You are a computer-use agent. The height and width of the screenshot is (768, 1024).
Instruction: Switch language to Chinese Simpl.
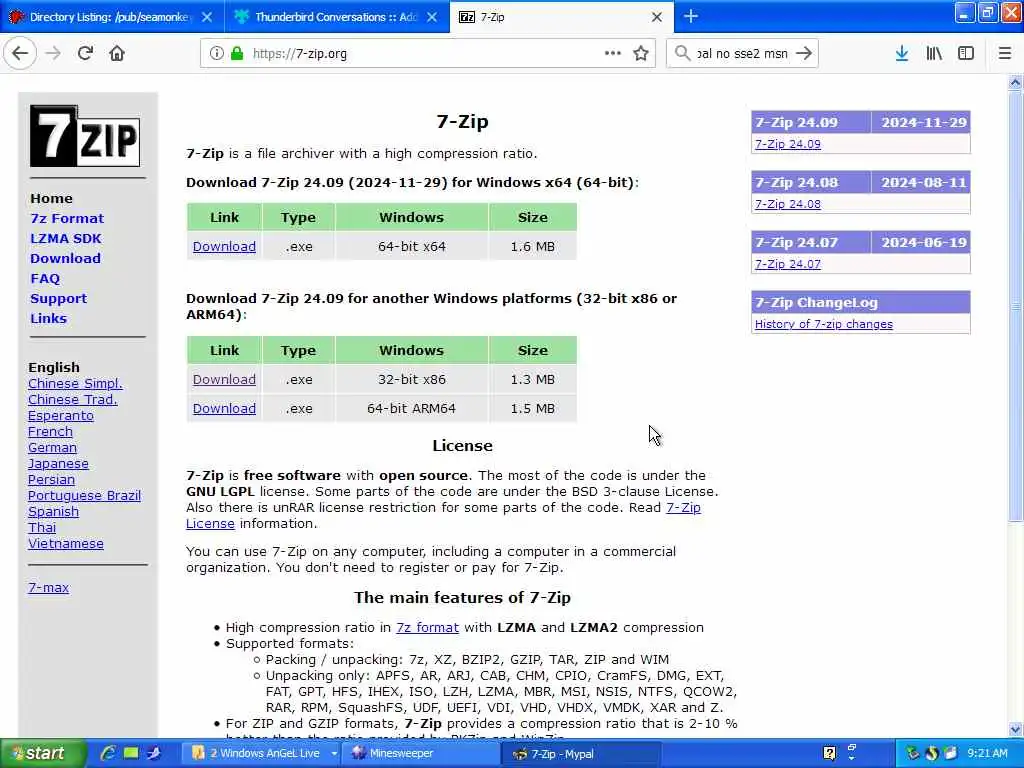[75, 383]
